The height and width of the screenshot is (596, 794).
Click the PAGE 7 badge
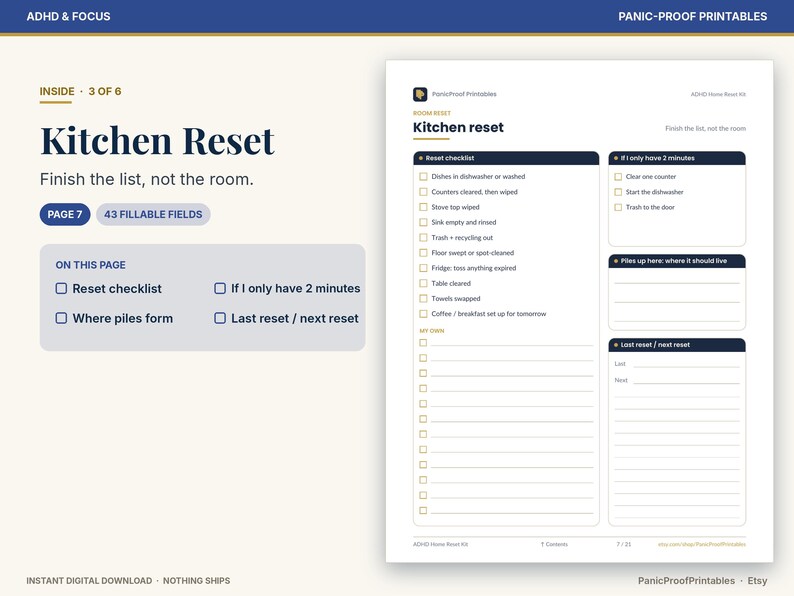pyautogui.click(x=65, y=214)
